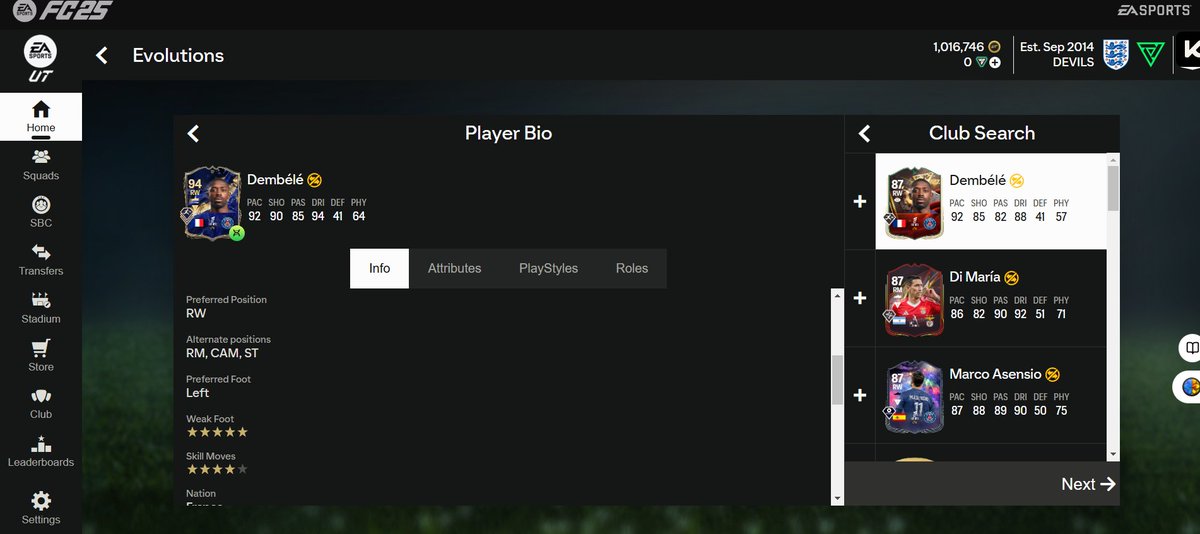Open Settings gear in sidebar
Screen dimensions: 1200x534
(41, 507)
